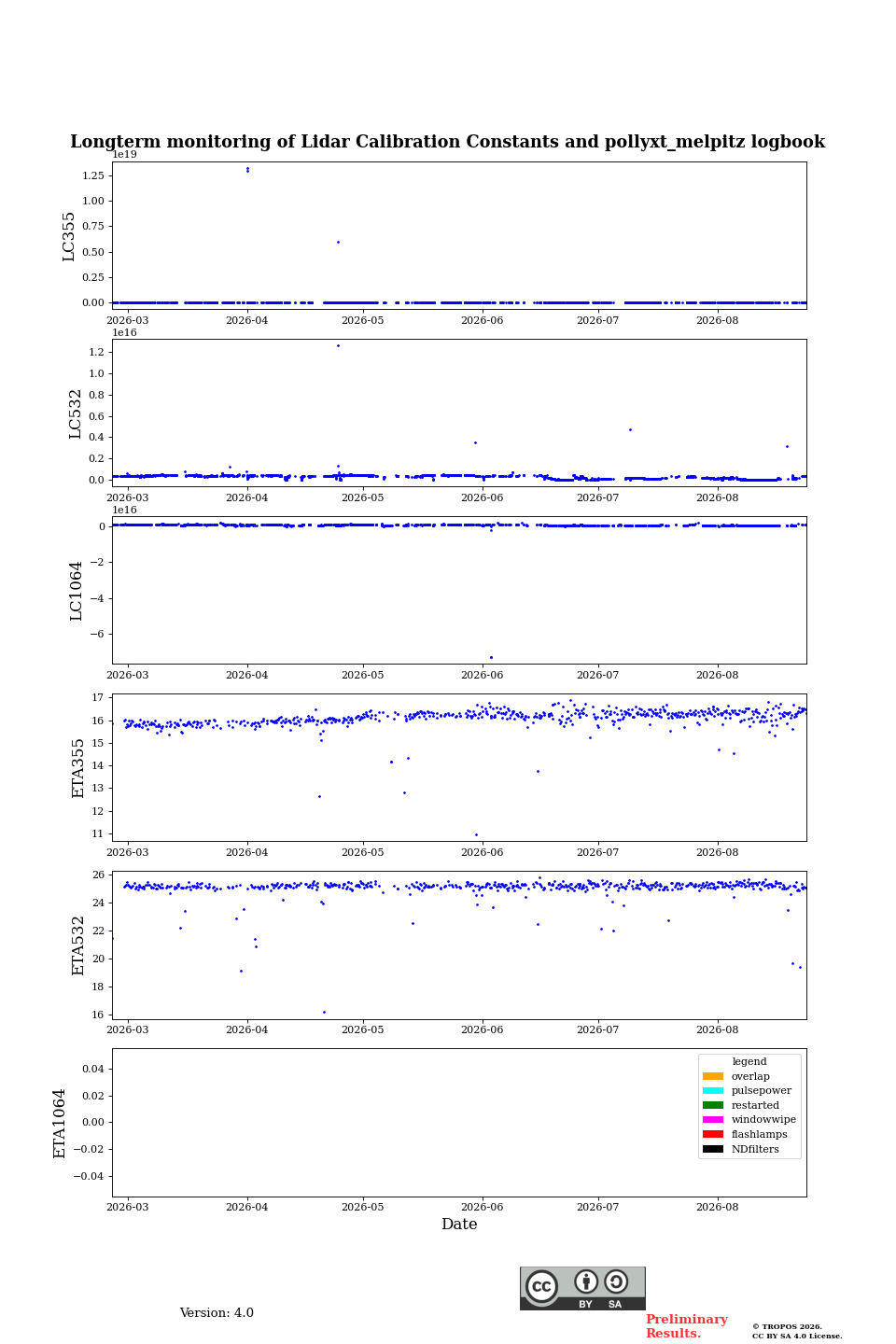
Task: Click the 'Version: 4.0' text
Action: point(217,1313)
